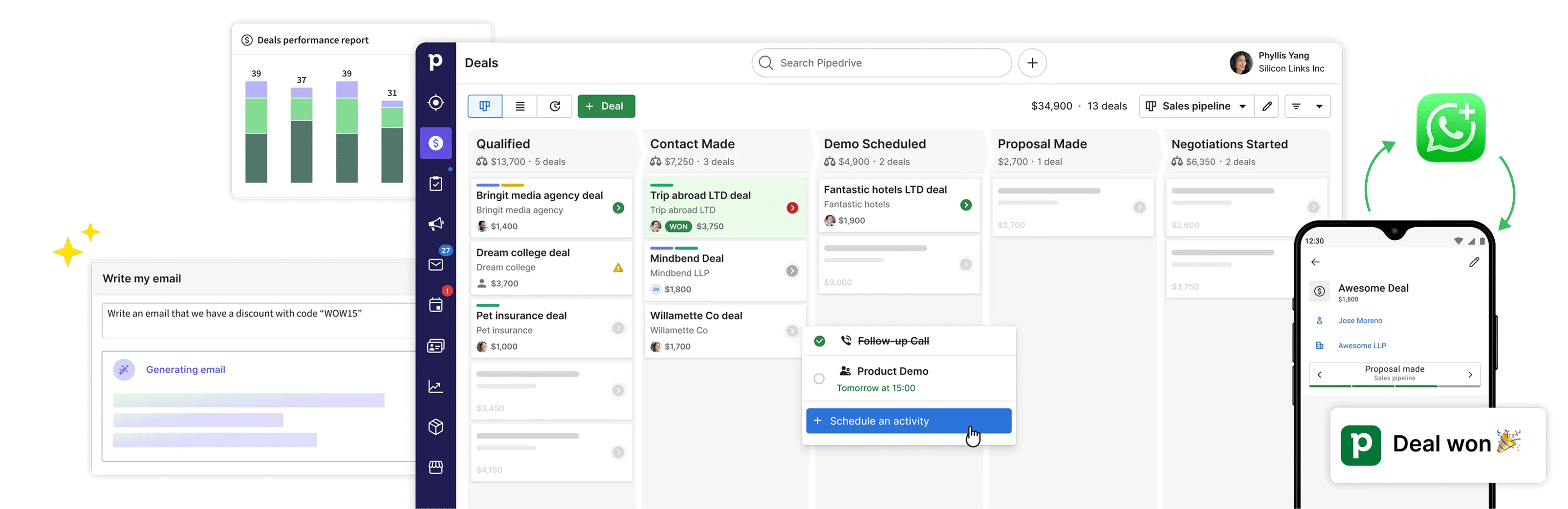The height and width of the screenshot is (509, 1568).
Task: Open the Dream college deal card
Action: click(x=550, y=268)
